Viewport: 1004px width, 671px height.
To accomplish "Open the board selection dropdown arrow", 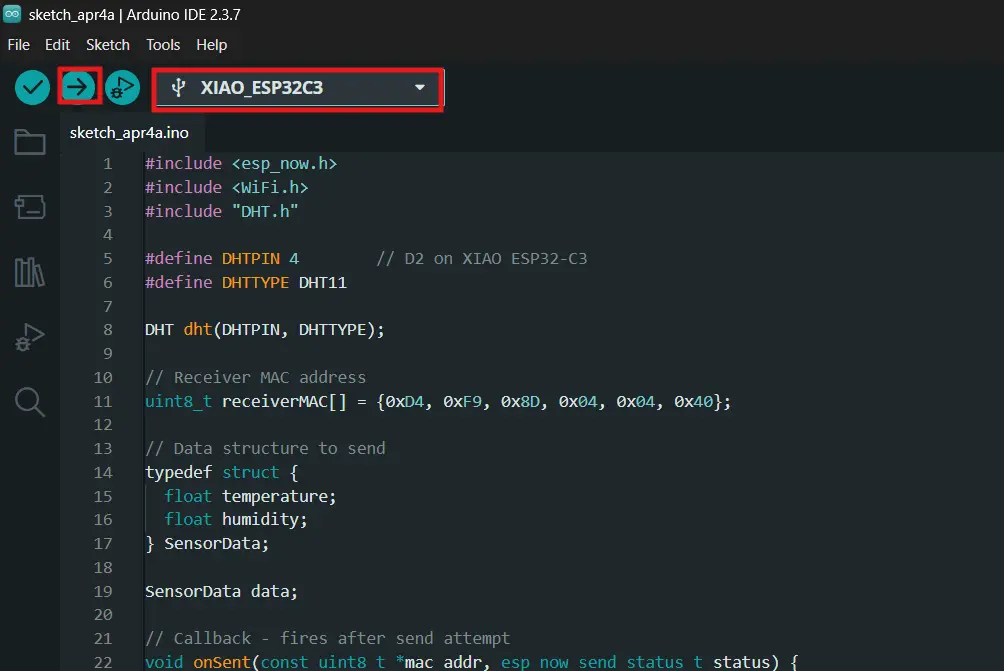I will [x=419, y=87].
